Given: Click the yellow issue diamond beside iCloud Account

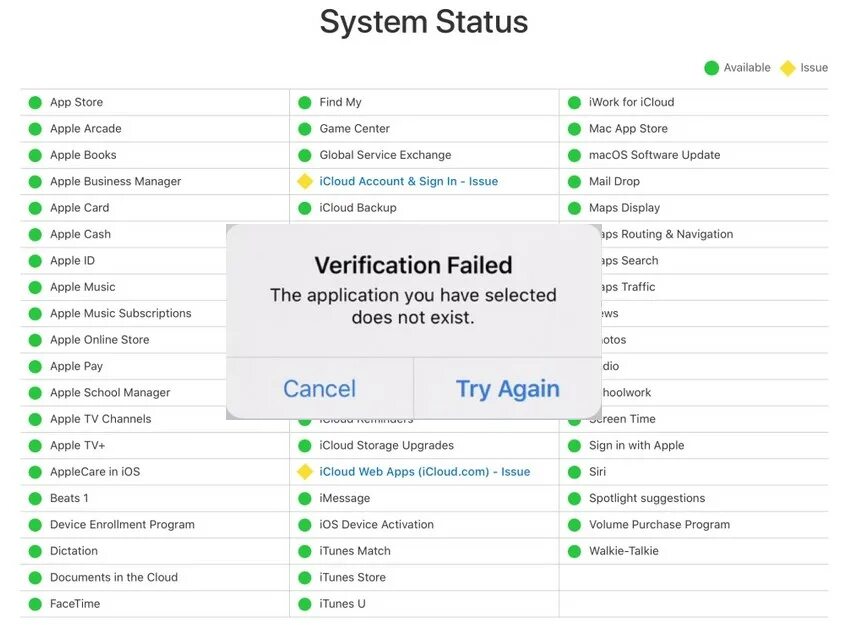Looking at the screenshot, I should tap(305, 181).
